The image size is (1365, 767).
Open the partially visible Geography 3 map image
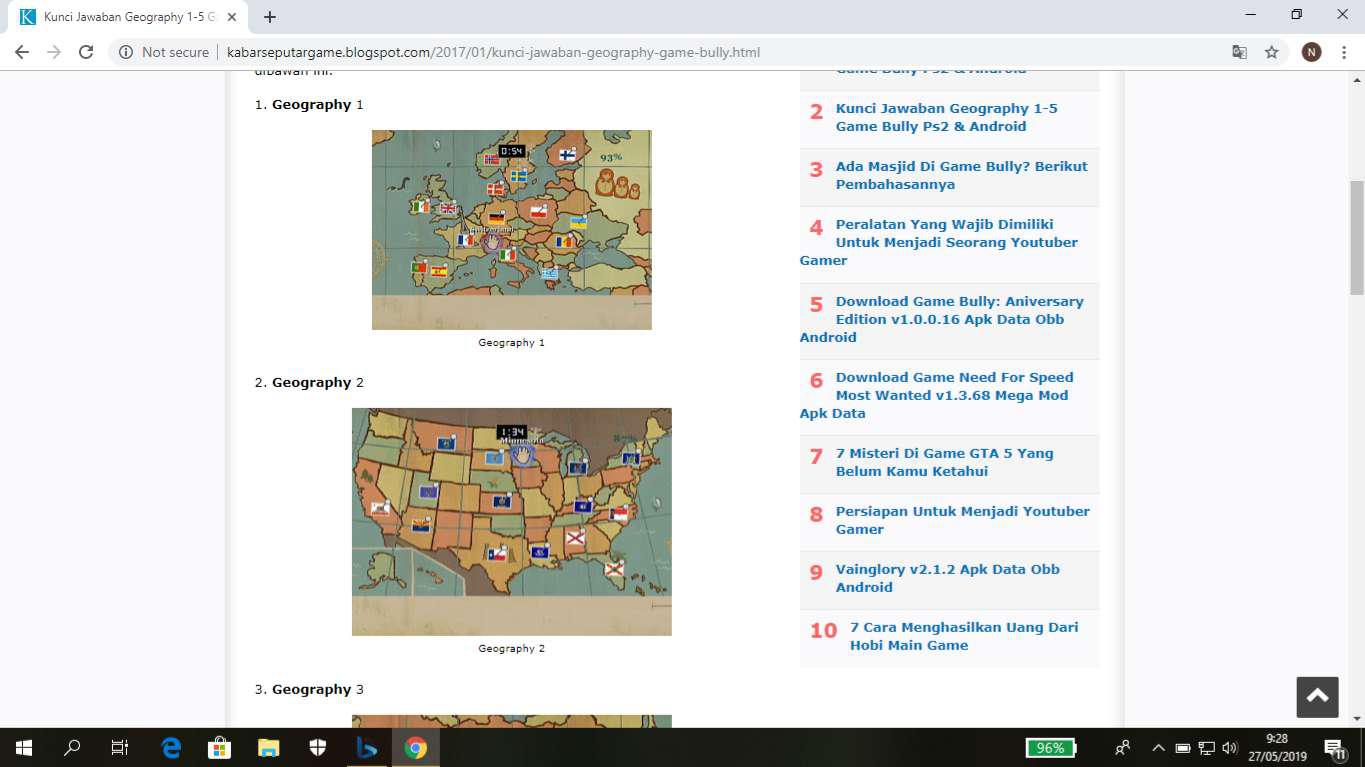[x=512, y=722]
